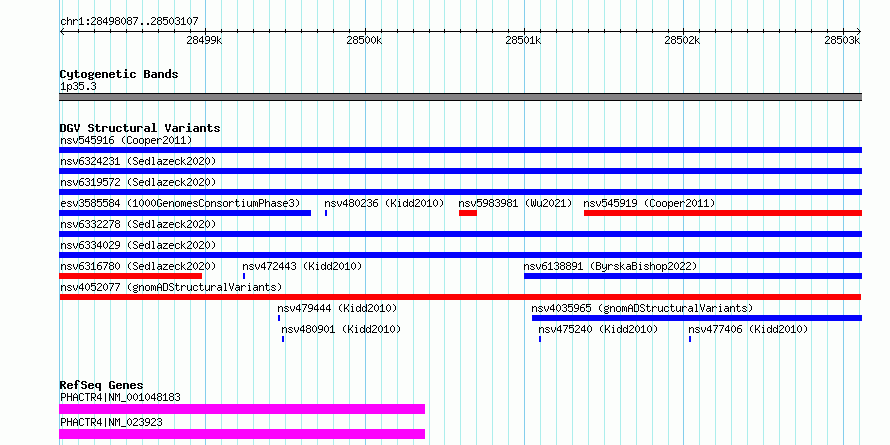
Task: Click the 28502k ruler tick label
Action: (683, 40)
